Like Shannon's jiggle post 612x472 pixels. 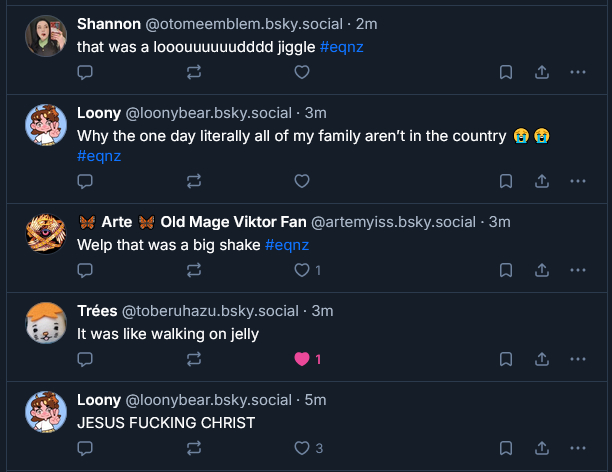pos(302,72)
